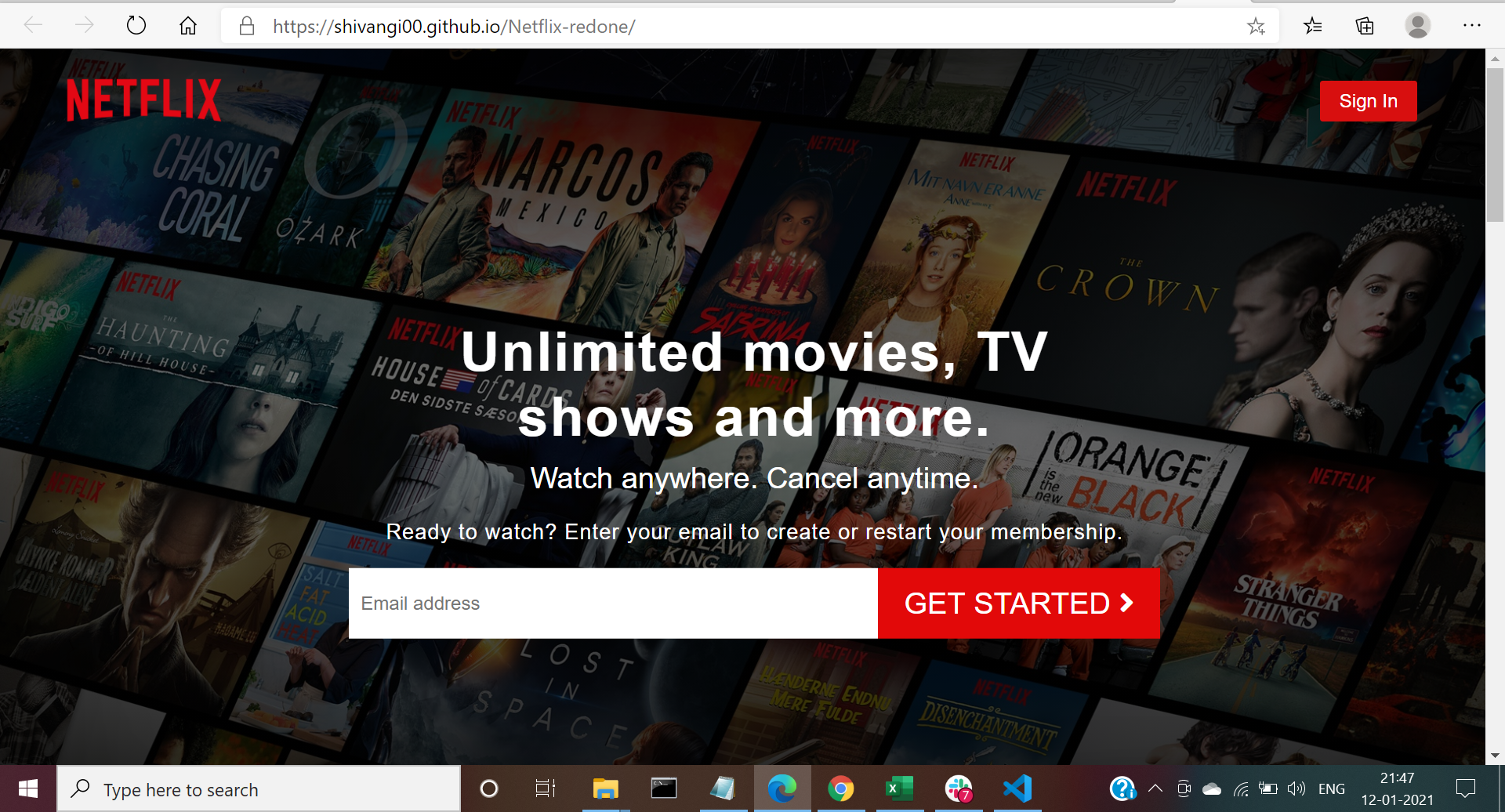This screenshot has height=812, width=1505.
Task: Click the Meet Now tray icon
Action: pyautogui.click(x=1184, y=788)
